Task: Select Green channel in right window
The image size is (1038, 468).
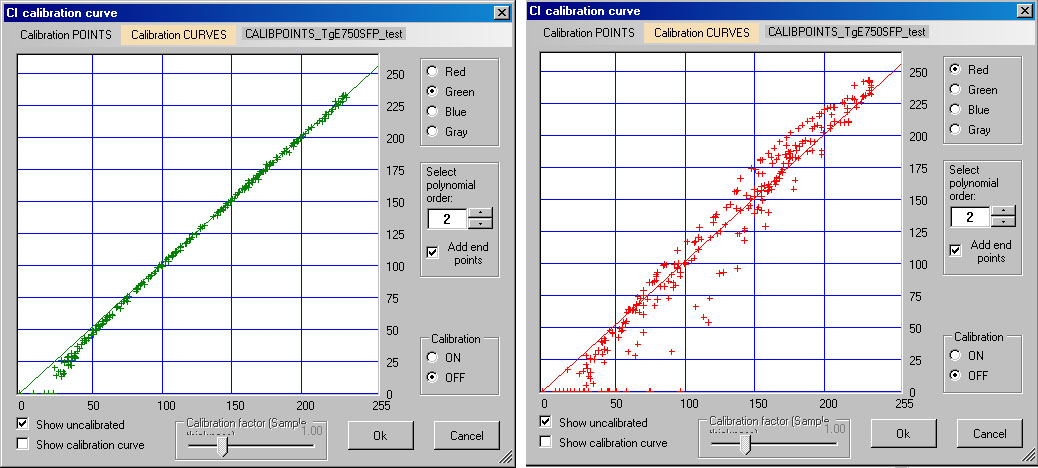Action: [x=955, y=89]
